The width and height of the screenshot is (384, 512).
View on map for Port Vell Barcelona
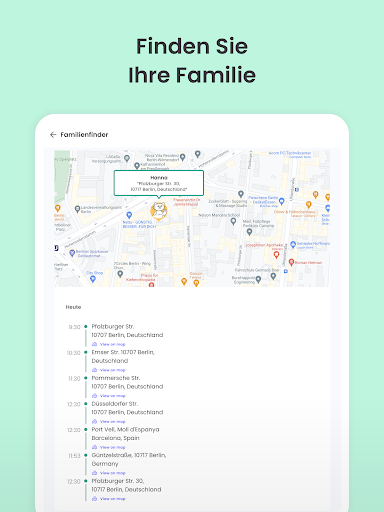pos(112,447)
